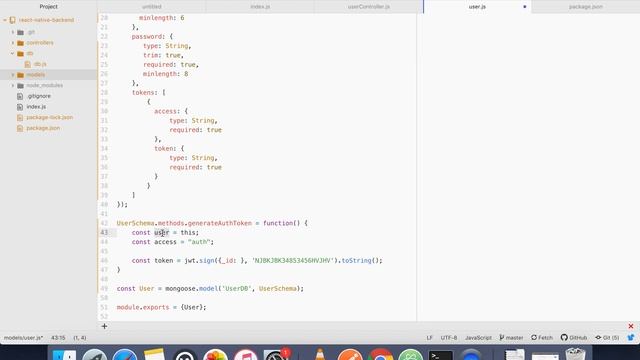The height and width of the screenshot is (360, 640).
Task: Click the Project panel header
Action: (49, 7)
